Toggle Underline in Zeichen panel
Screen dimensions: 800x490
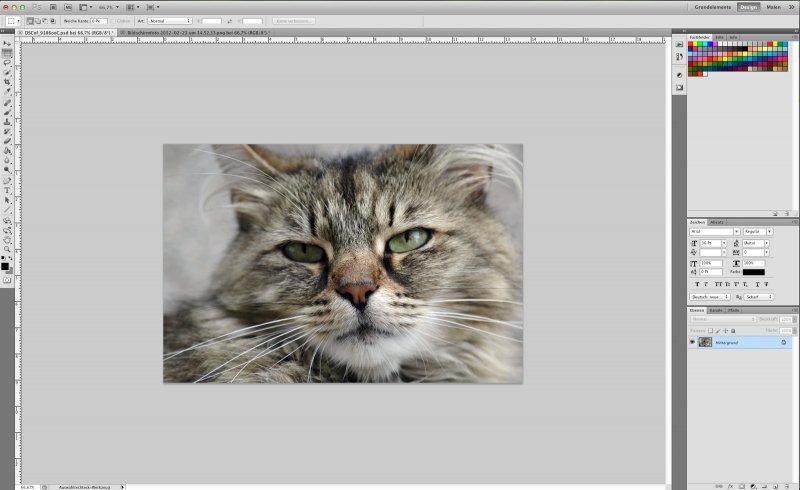[758, 284]
